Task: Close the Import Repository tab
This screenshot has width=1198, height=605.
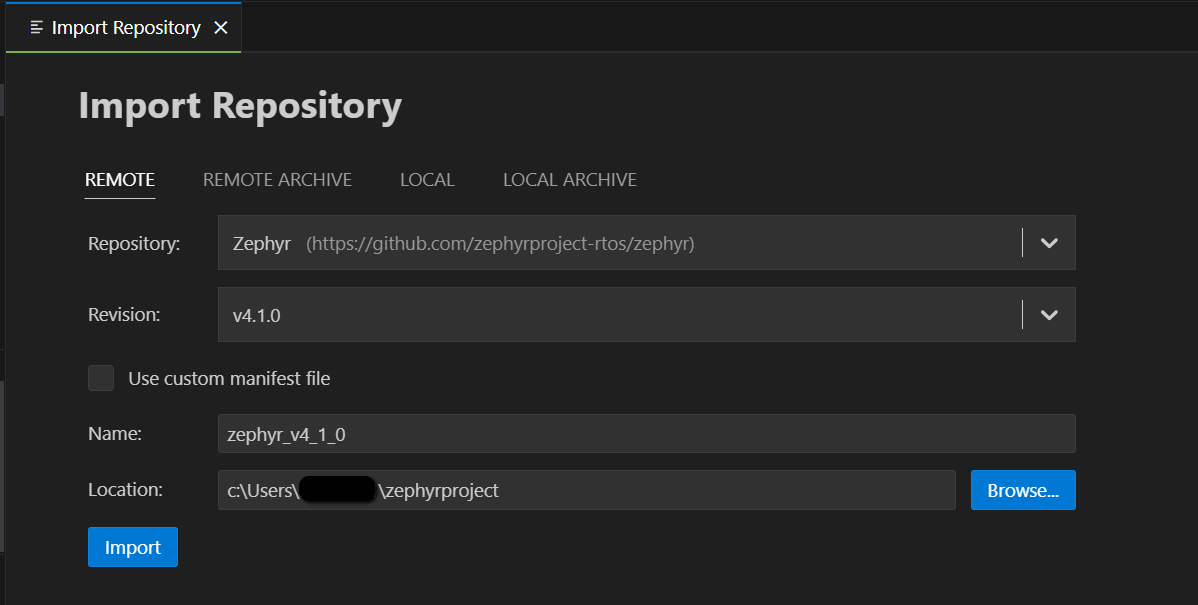Action: point(220,27)
